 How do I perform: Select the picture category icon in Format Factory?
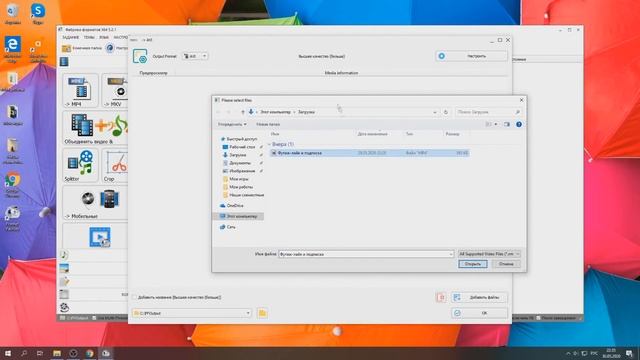[64, 268]
